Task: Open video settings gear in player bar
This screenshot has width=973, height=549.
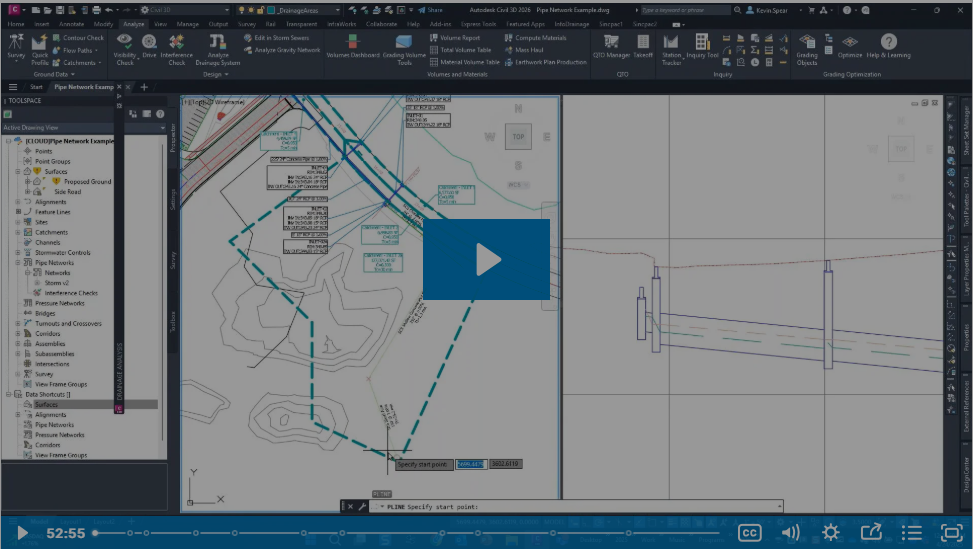Action: click(x=830, y=533)
